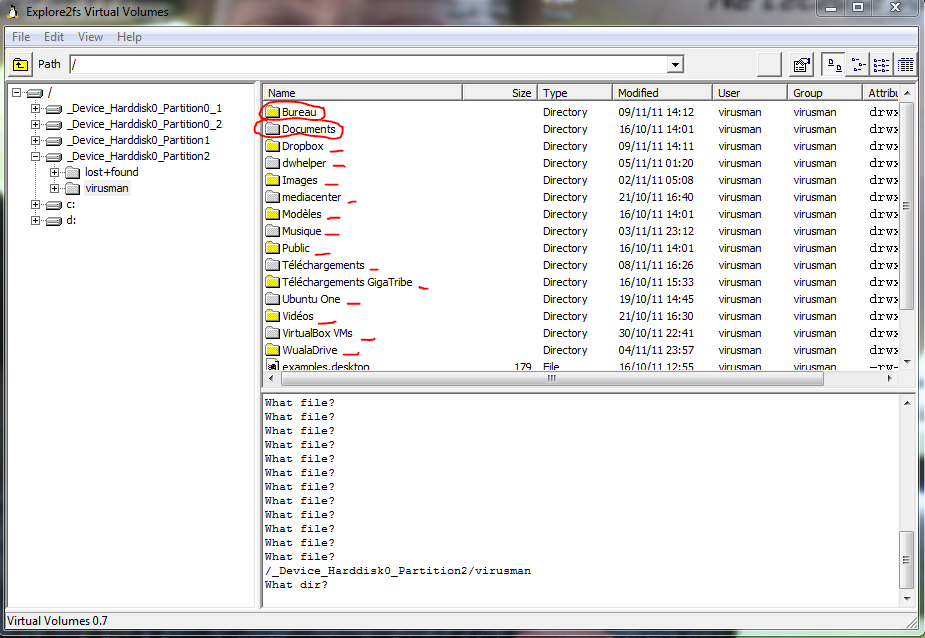Click the 30/10/11 22:41 modified date
This screenshot has width=925, height=638.
(656, 333)
